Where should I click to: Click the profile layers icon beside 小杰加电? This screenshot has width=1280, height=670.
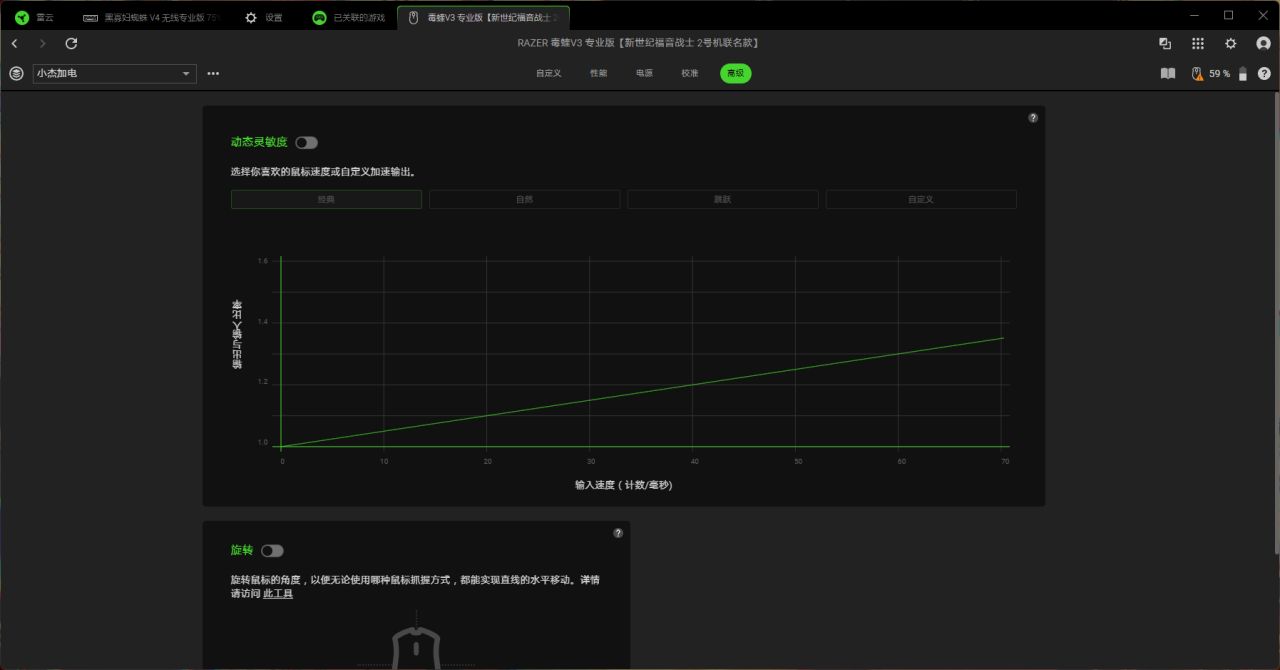point(16,73)
